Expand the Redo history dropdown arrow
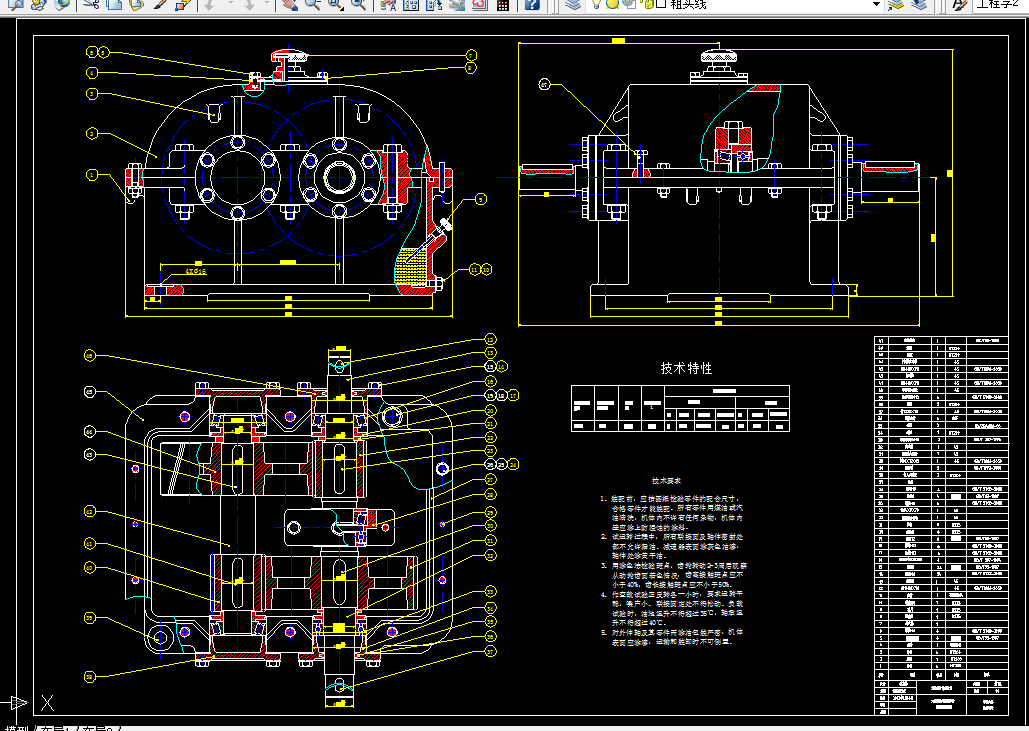1029x731 pixels. point(266,5)
